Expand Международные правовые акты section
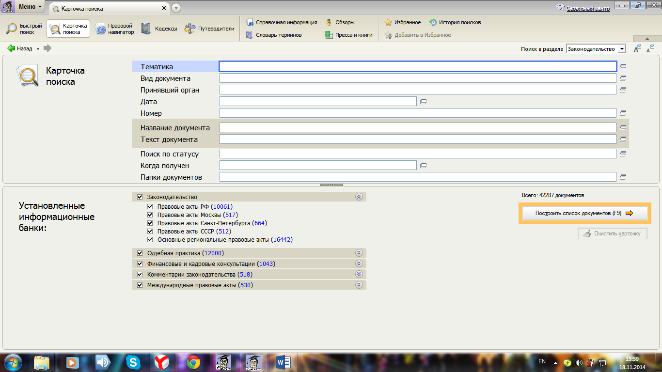The width and height of the screenshot is (662, 372). pos(358,285)
